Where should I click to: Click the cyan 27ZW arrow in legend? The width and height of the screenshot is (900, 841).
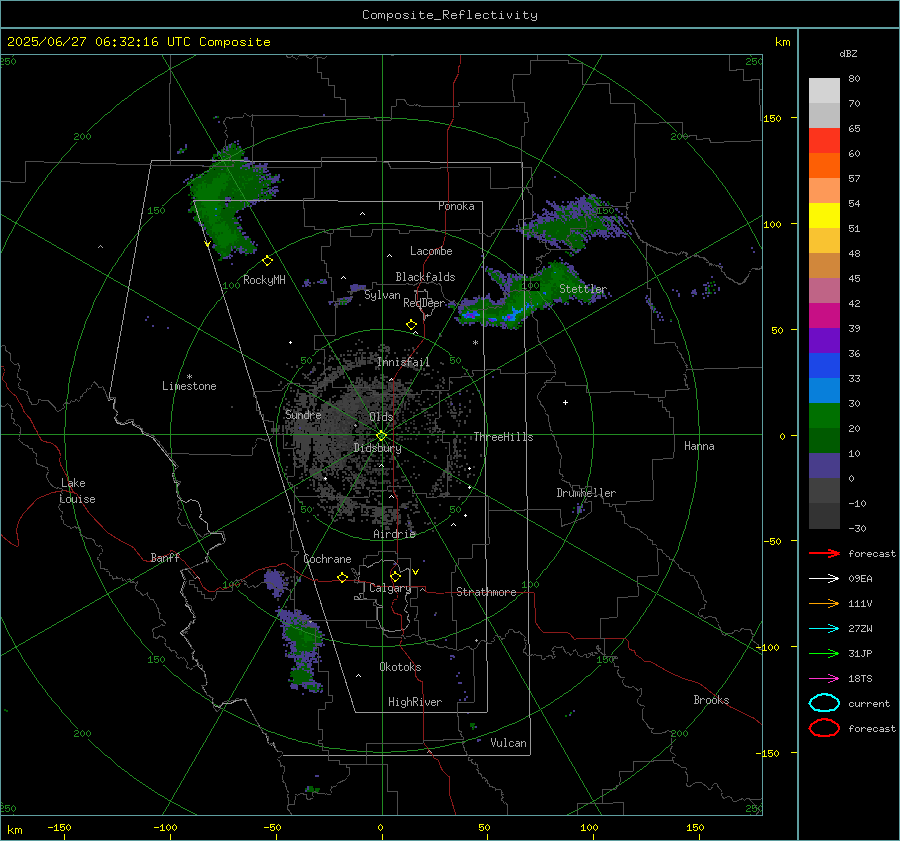pyautogui.click(x=824, y=629)
